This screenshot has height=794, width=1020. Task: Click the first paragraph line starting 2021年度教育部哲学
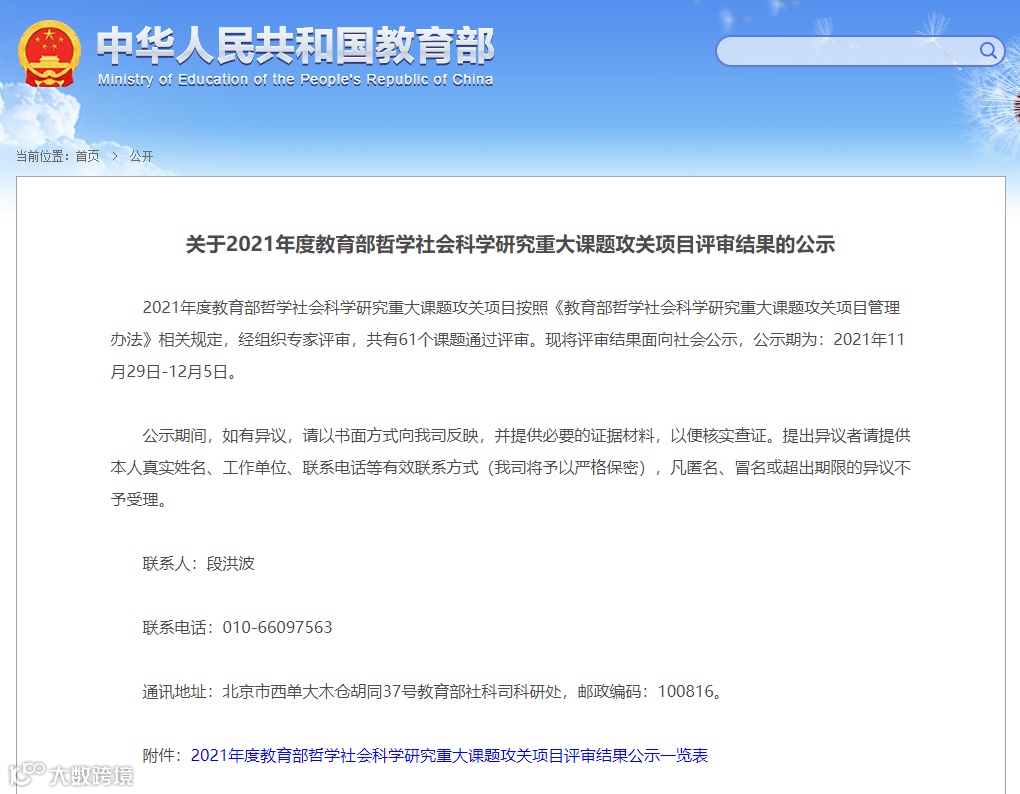pyautogui.click(x=521, y=308)
